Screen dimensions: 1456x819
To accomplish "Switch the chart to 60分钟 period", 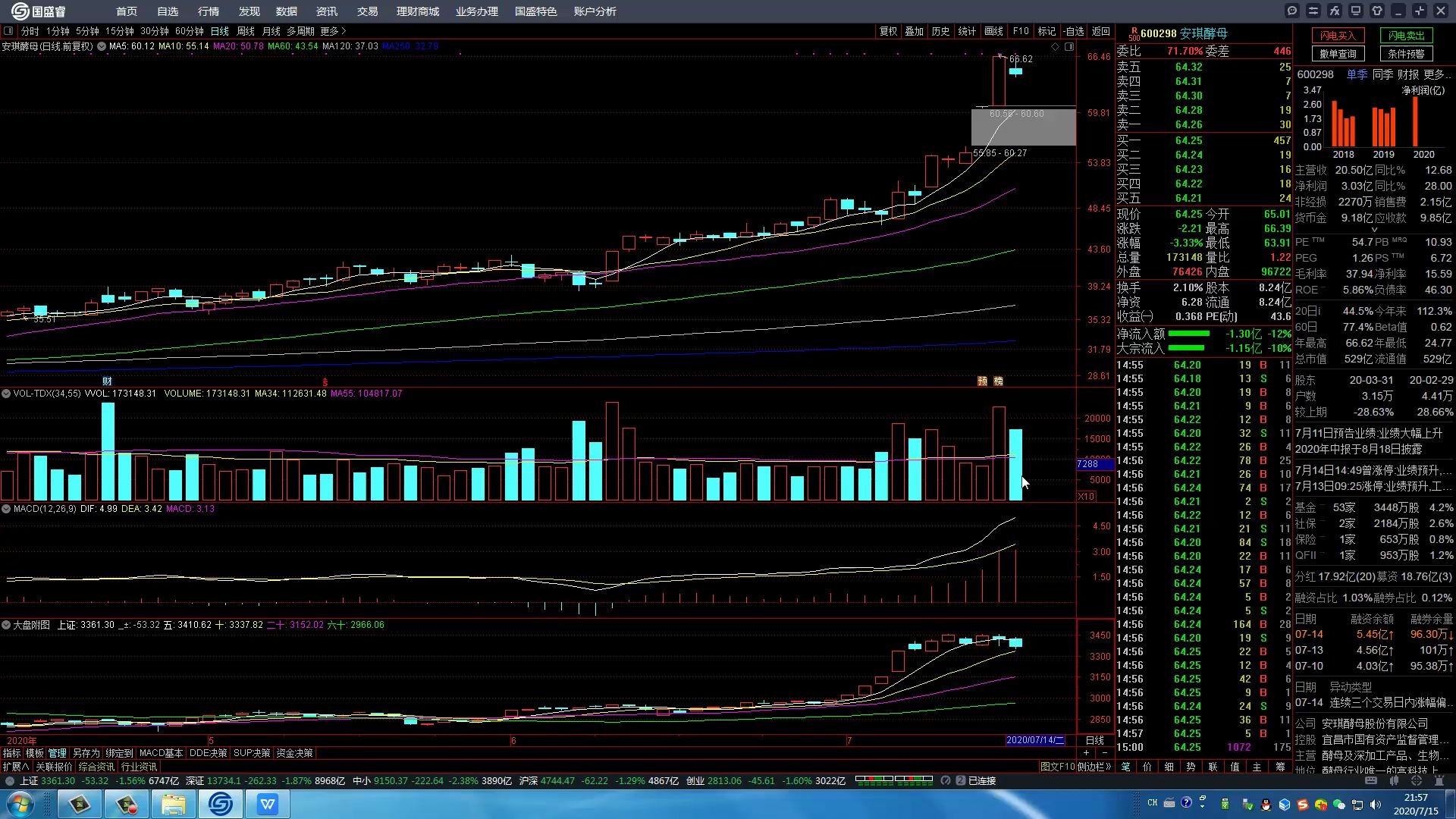I will coord(190,31).
